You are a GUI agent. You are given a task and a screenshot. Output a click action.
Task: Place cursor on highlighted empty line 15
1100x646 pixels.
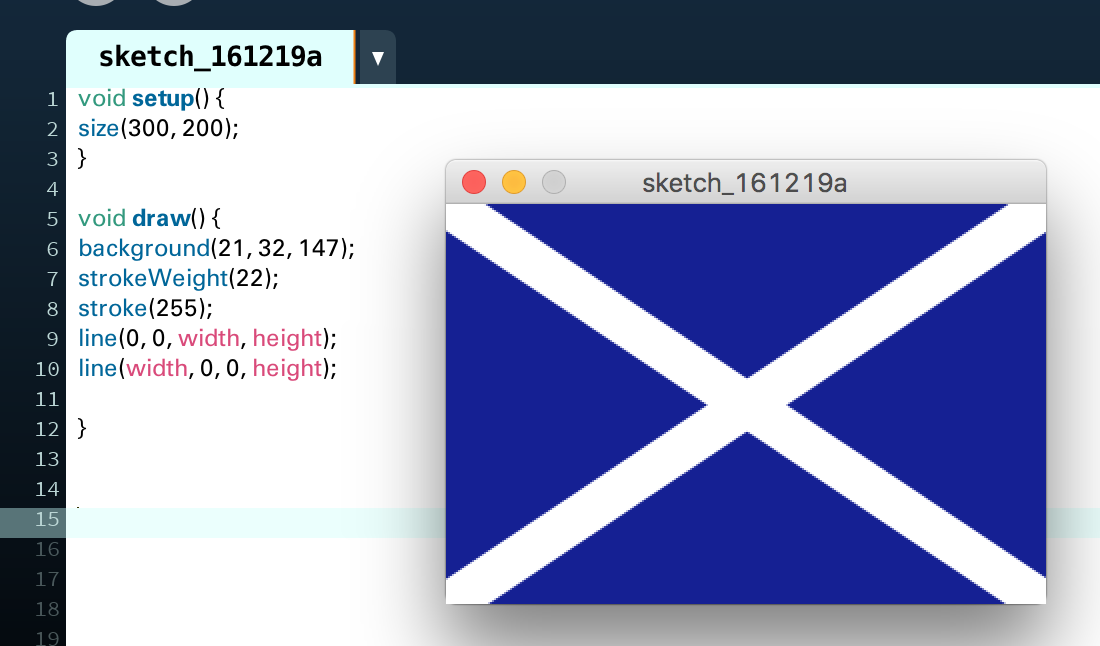256,523
